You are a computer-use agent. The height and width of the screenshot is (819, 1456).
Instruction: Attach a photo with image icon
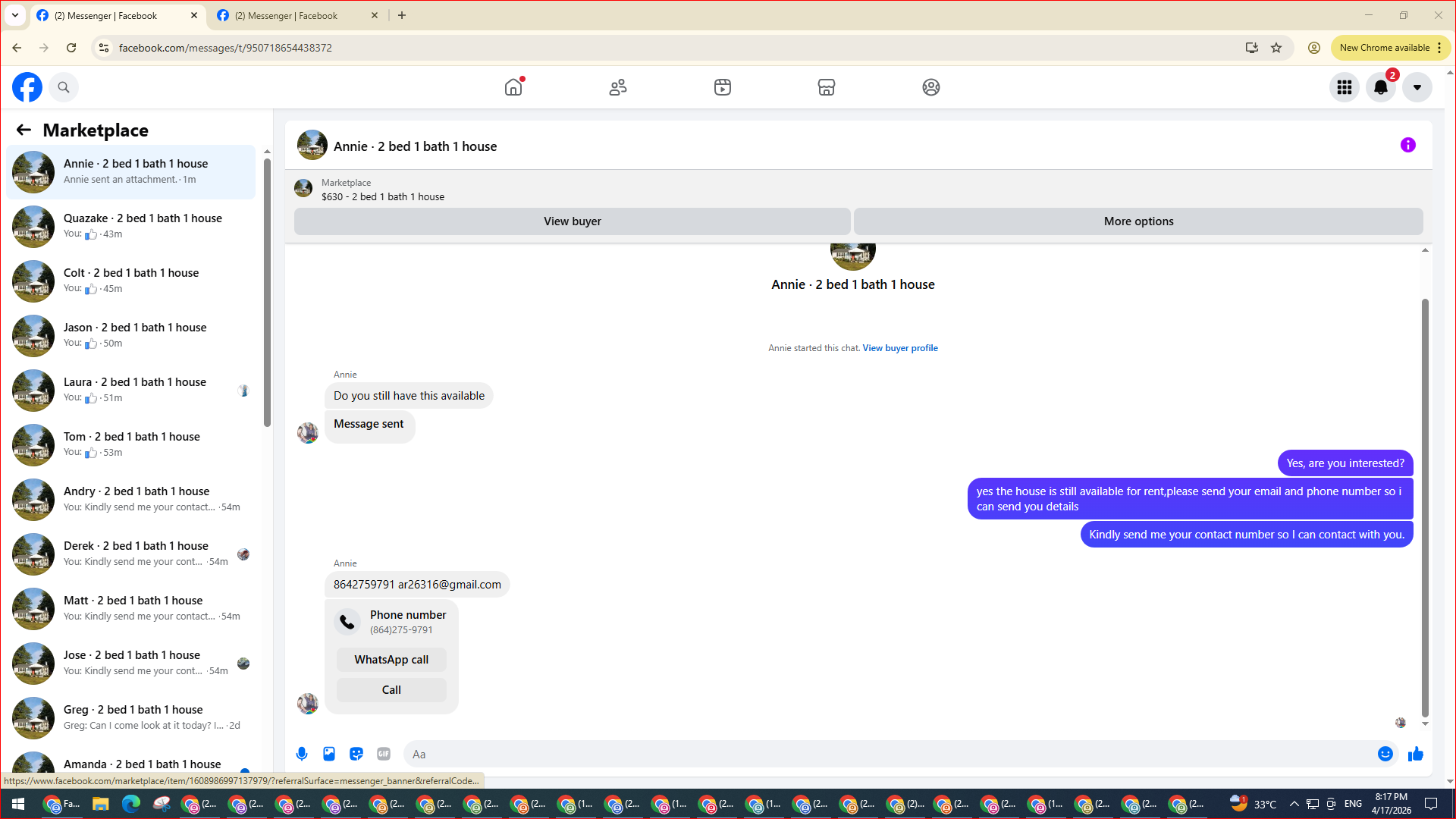pos(329,754)
